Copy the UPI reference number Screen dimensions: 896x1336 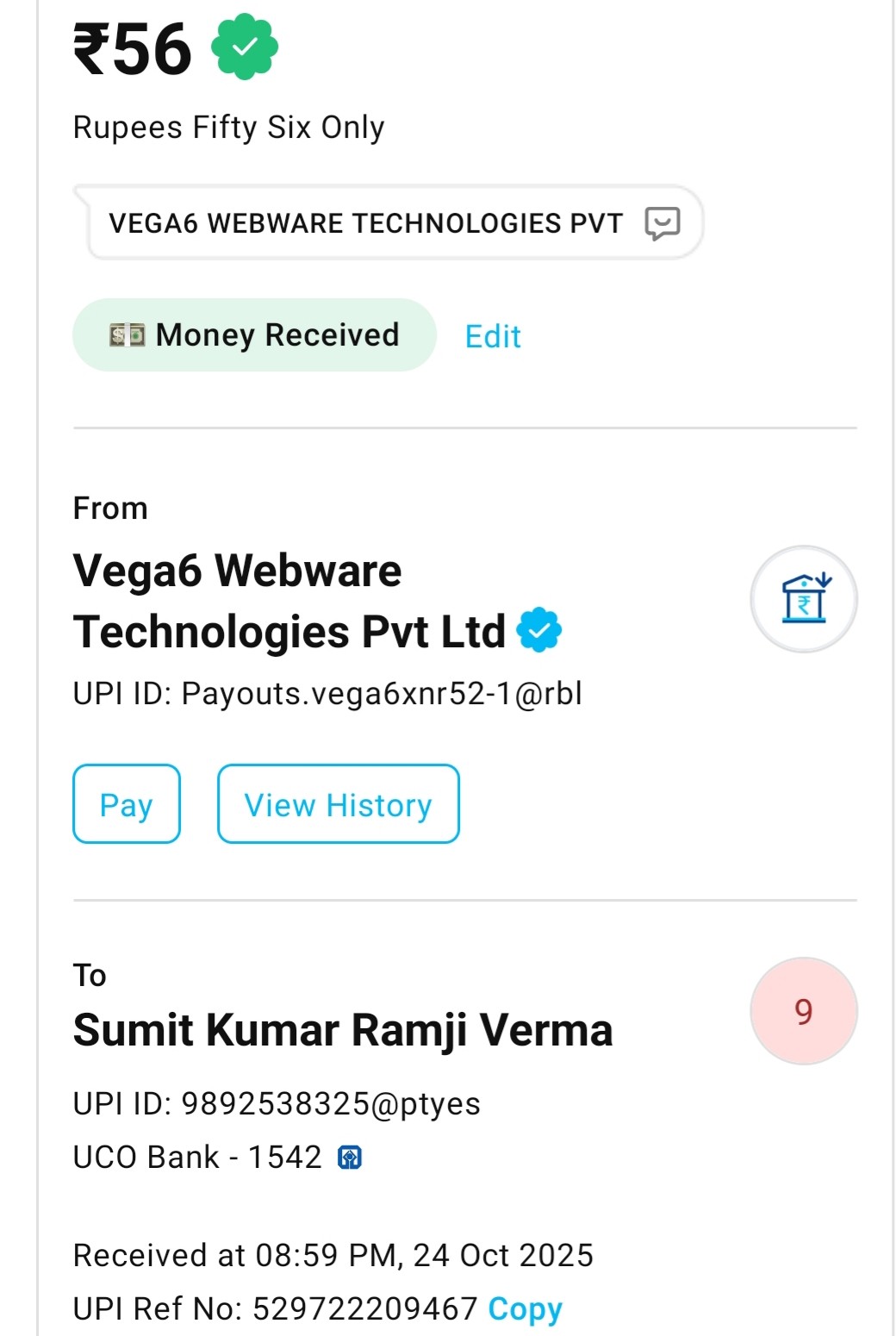click(525, 1308)
